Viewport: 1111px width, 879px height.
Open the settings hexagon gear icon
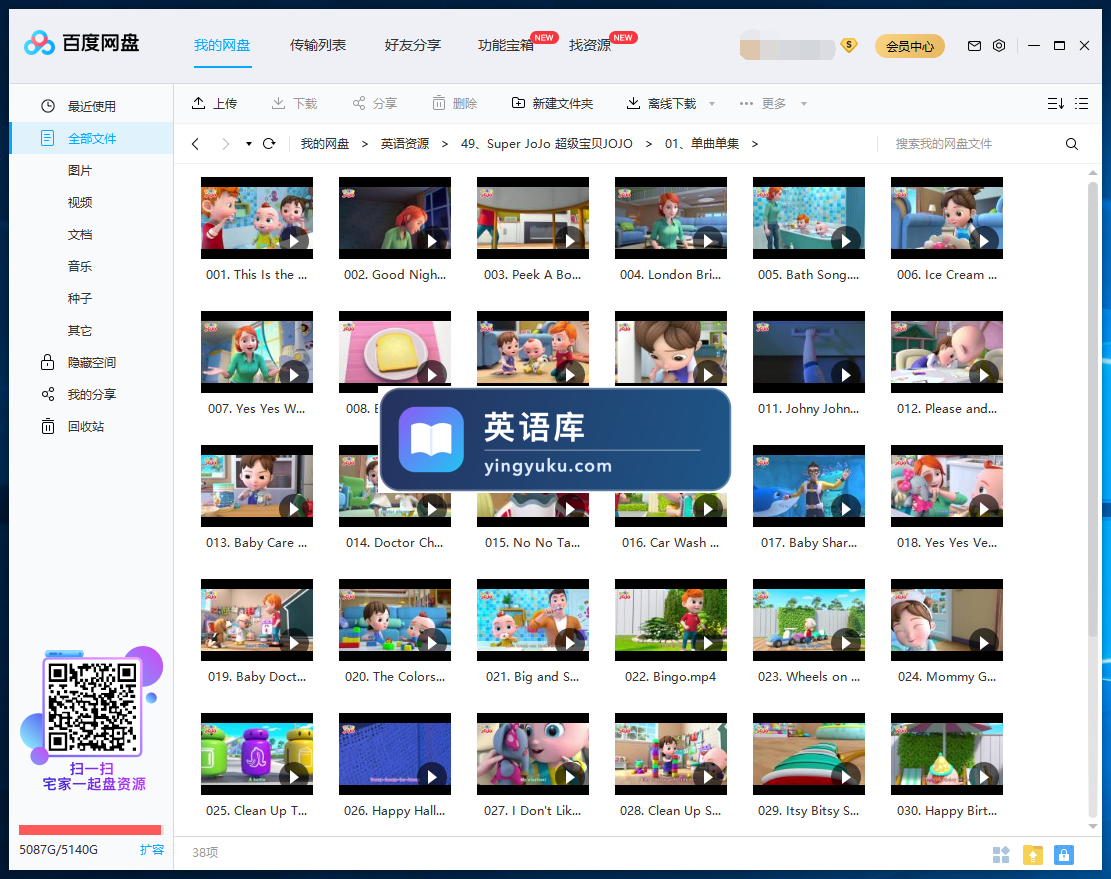point(999,46)
